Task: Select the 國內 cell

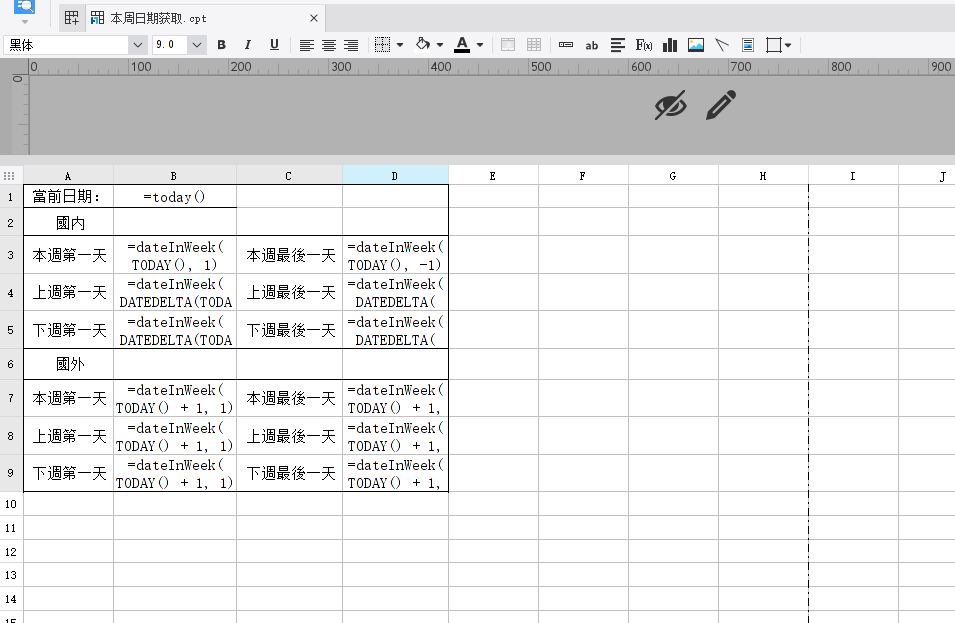Action: [68, 222]
